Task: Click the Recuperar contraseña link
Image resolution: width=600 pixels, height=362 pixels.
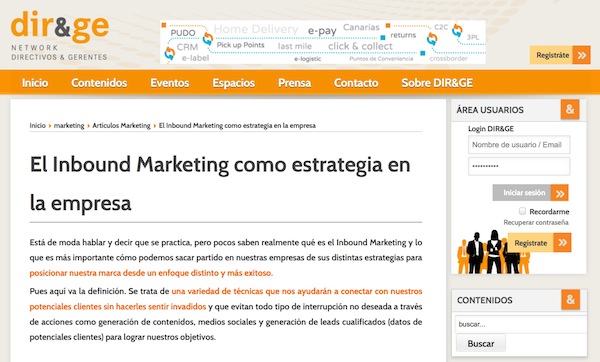Action: (x=536, y=222)
